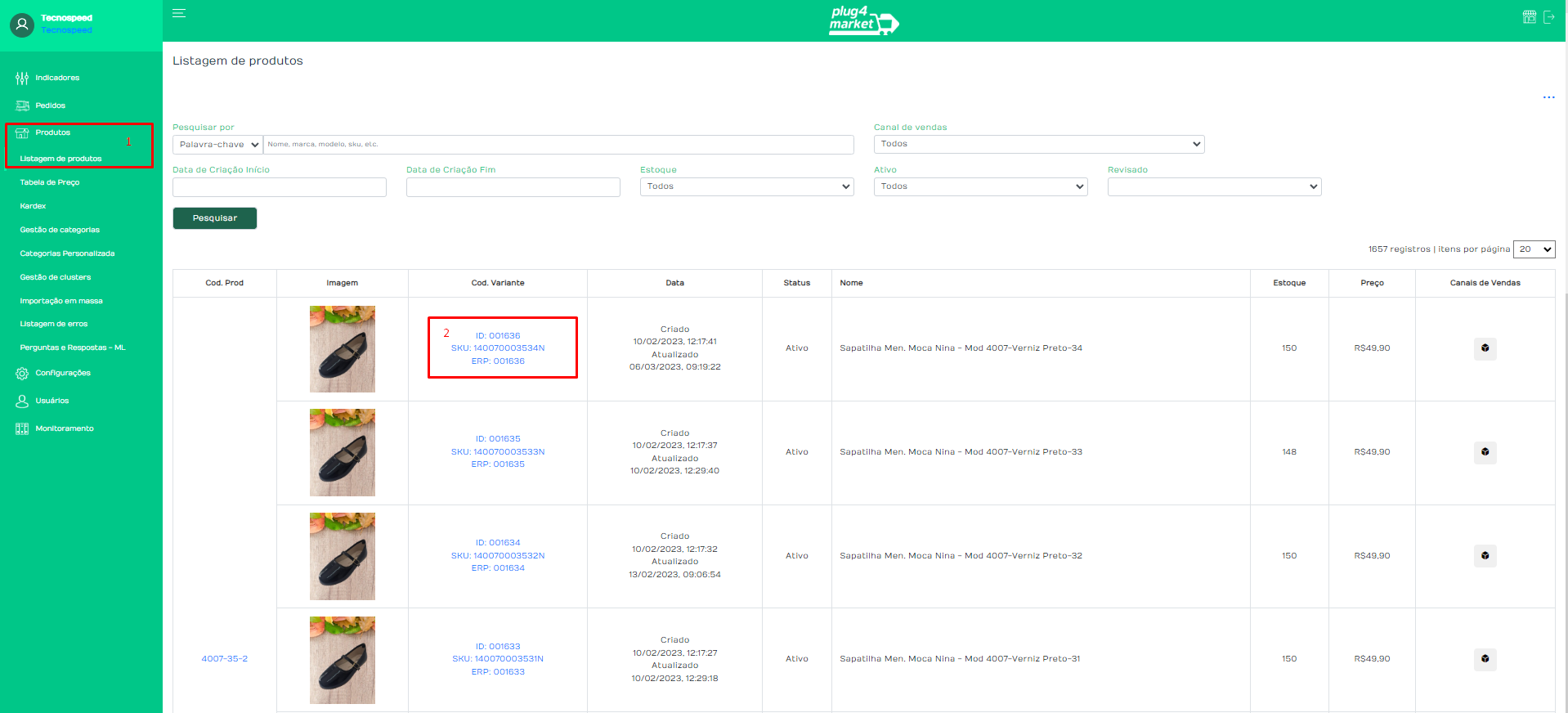The image size is (1568, 713).
Task: Click Data de Criação Fim field
Action: tap(513, 187)
